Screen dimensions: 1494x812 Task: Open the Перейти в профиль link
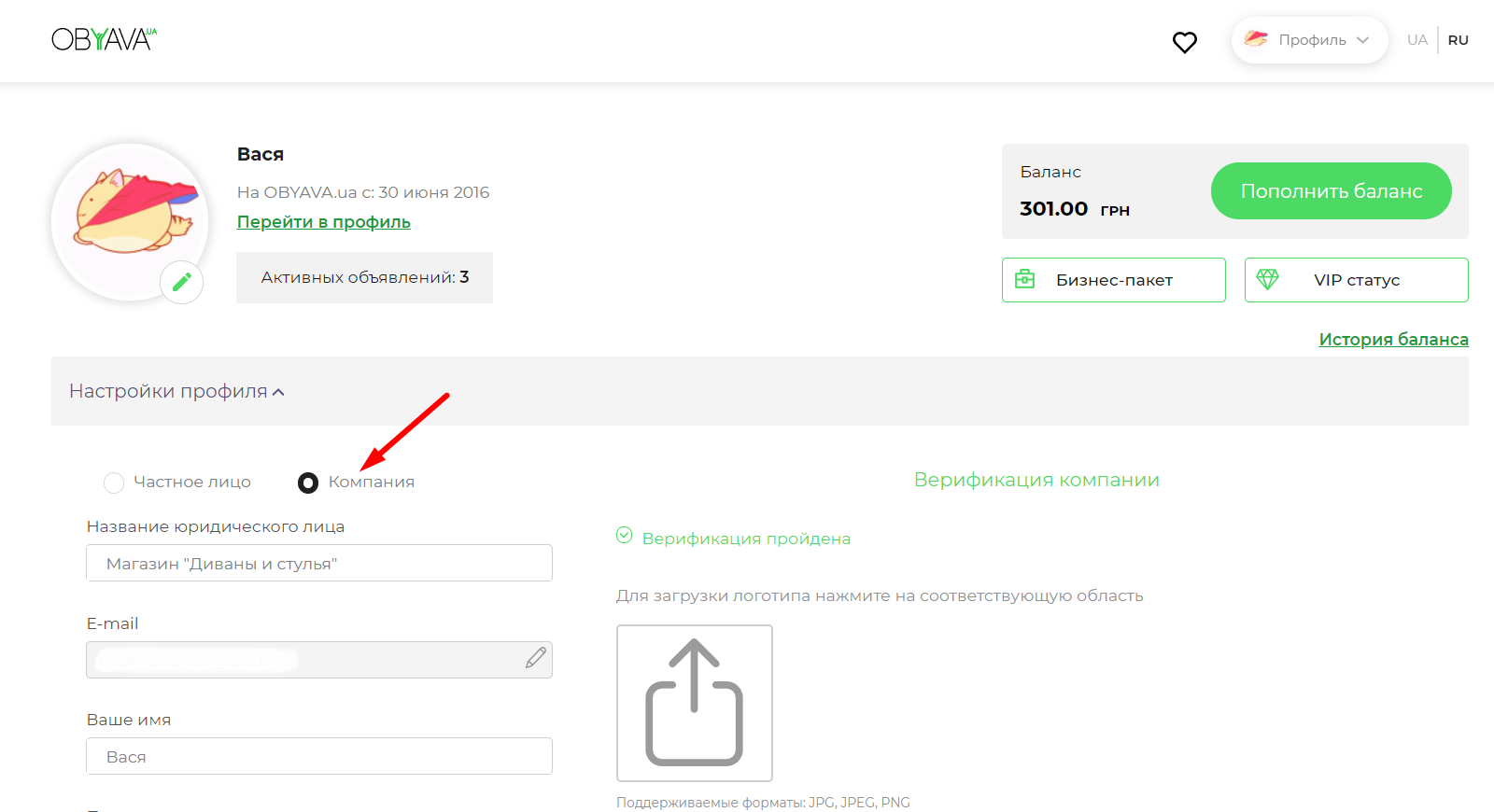tap(323, 222)
